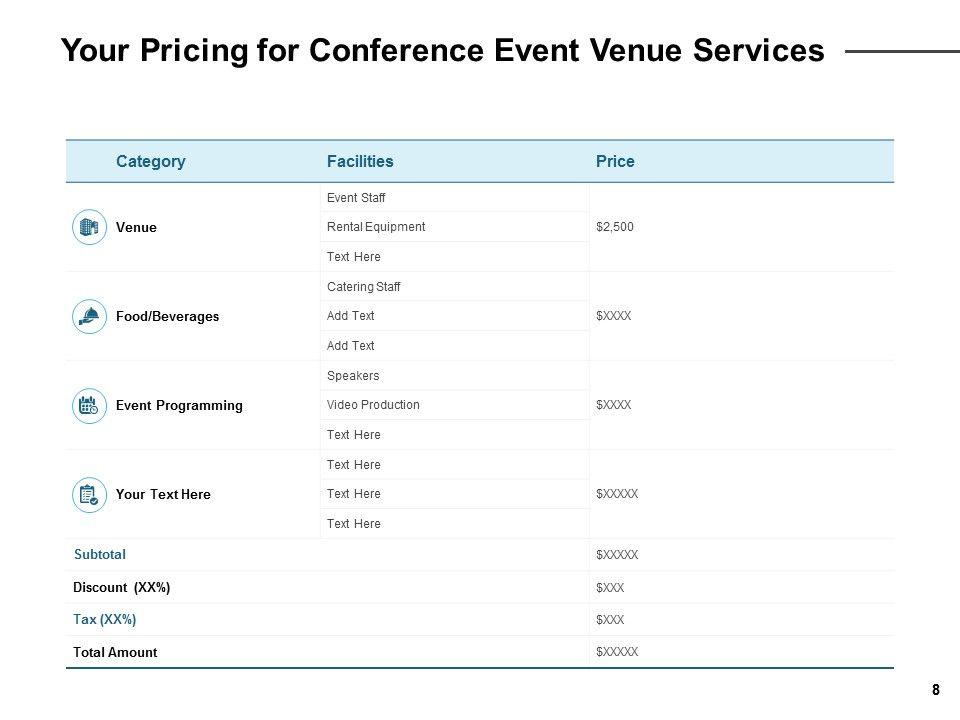The height and width of the screenshot is (720, 960).
Task: Click the Discount (XX%) label
Action: click(122, 587)
